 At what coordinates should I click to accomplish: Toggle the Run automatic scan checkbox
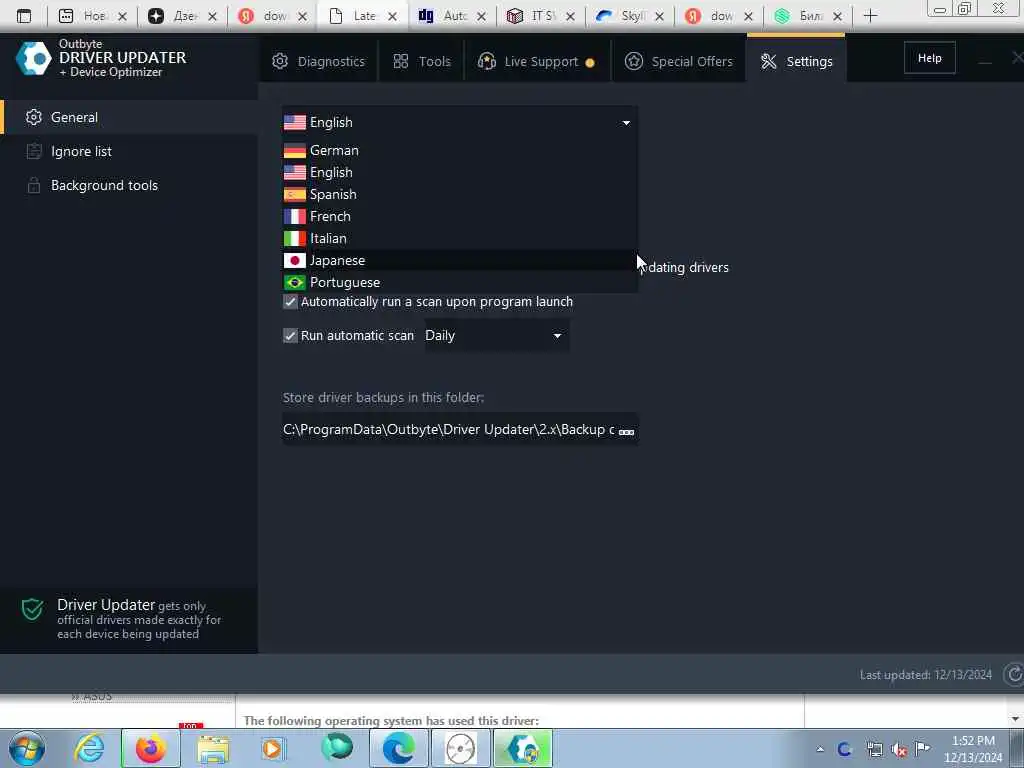pos(290,336)
